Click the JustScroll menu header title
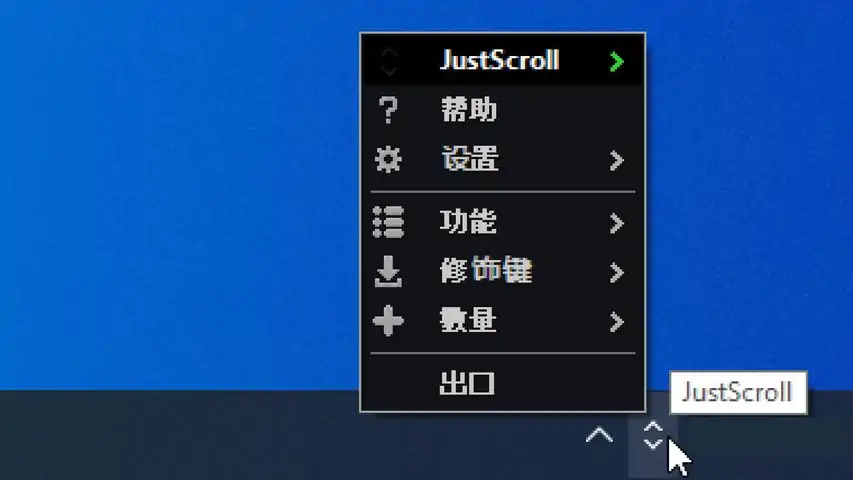 tap(499, 60)
